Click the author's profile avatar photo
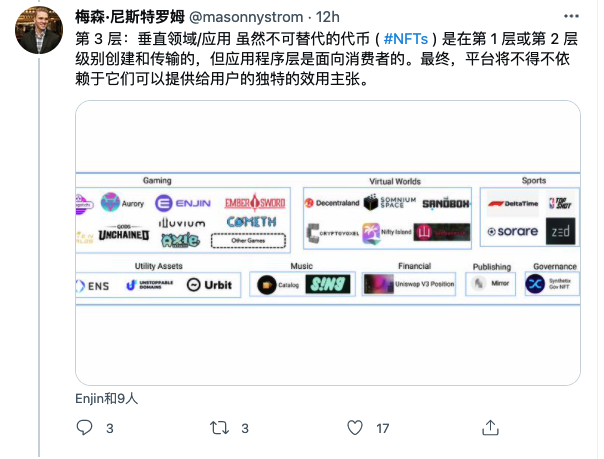This screenshot has width=604, height=459. coord(39,30)
